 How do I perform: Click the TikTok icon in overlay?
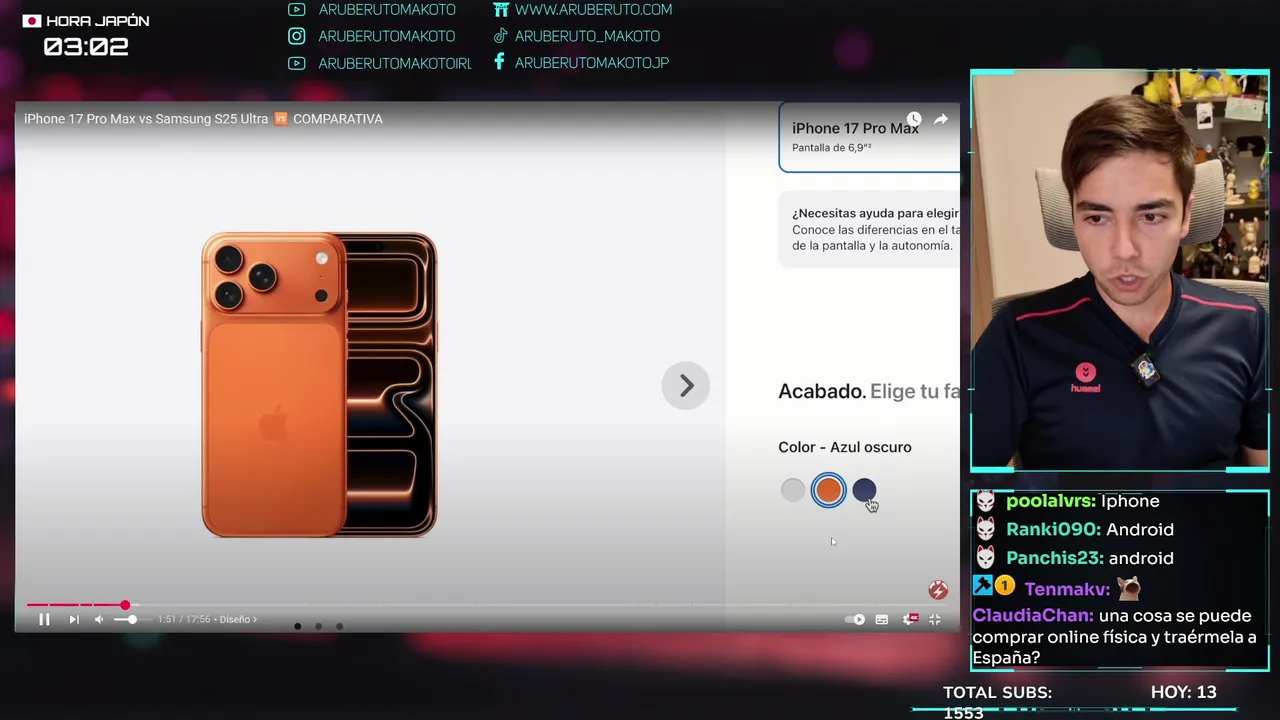pos(501,36)
